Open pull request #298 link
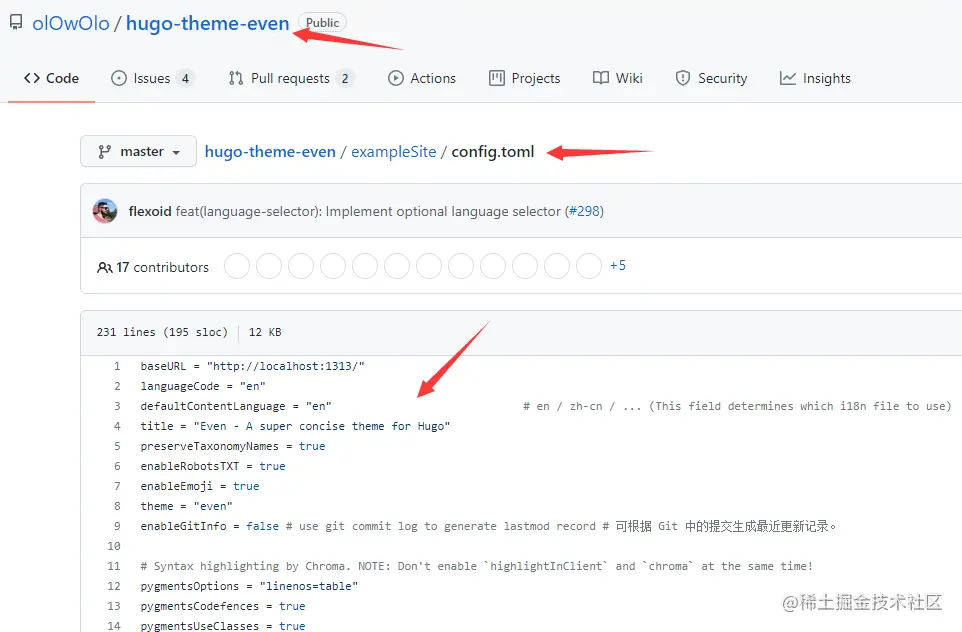The image size is (962, 632). point(585,211)
